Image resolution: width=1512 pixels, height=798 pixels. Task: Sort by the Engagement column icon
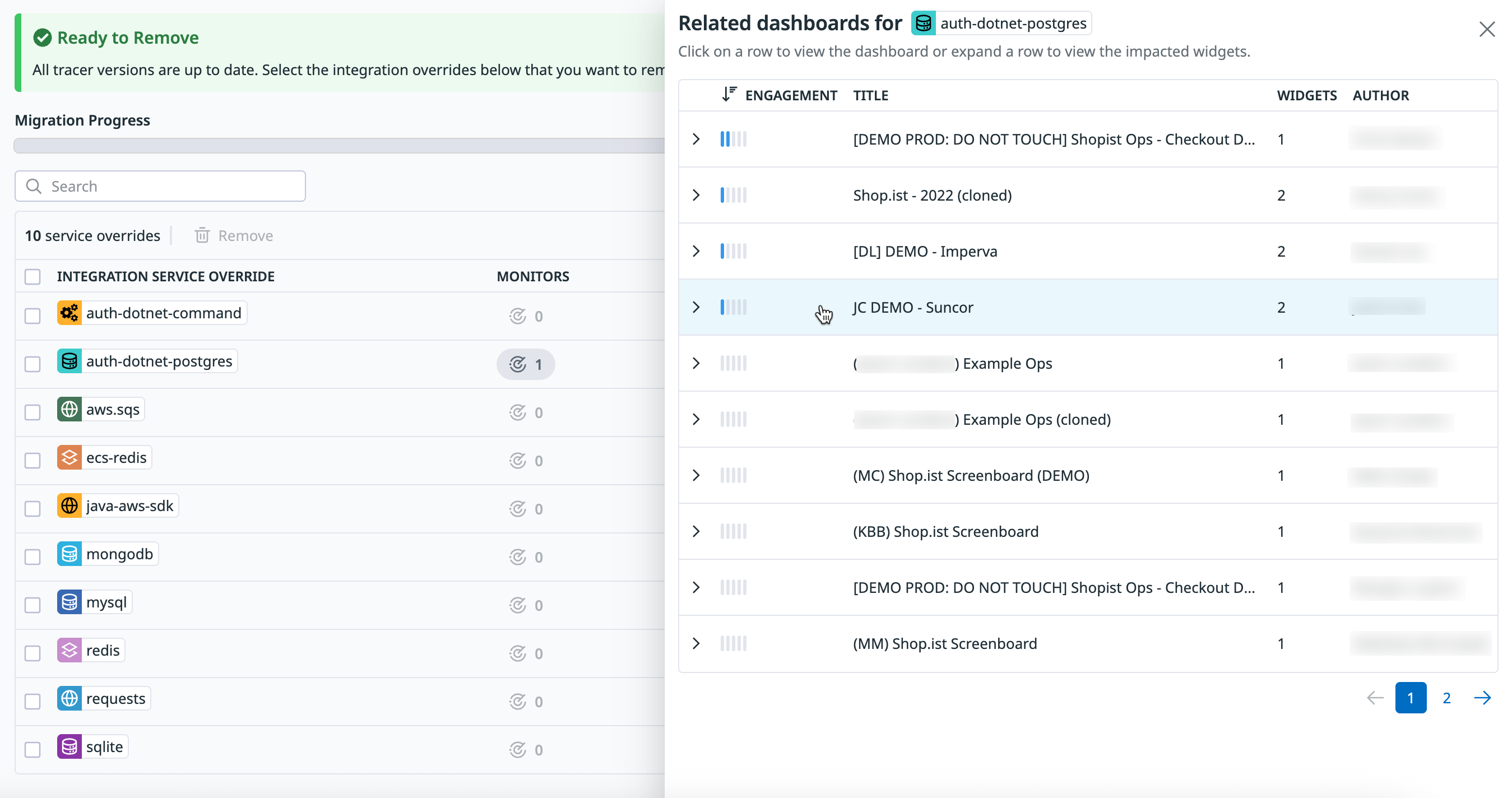(x=729, y=95)
